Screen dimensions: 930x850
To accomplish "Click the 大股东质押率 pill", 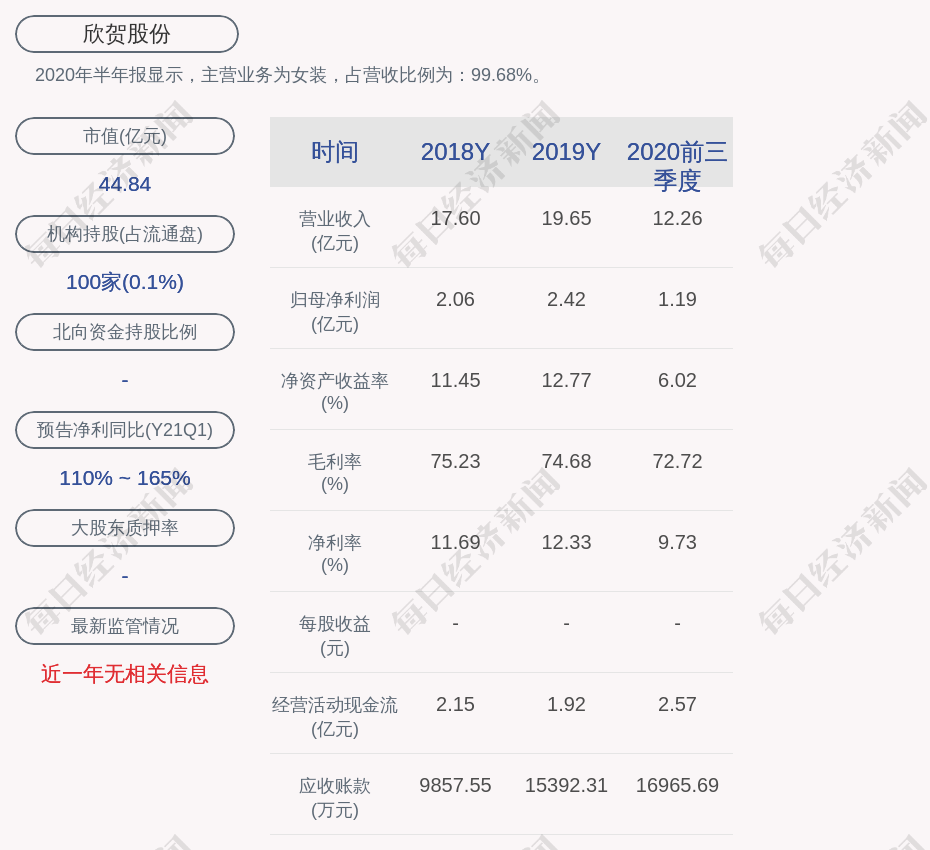I will coord(125,528).
